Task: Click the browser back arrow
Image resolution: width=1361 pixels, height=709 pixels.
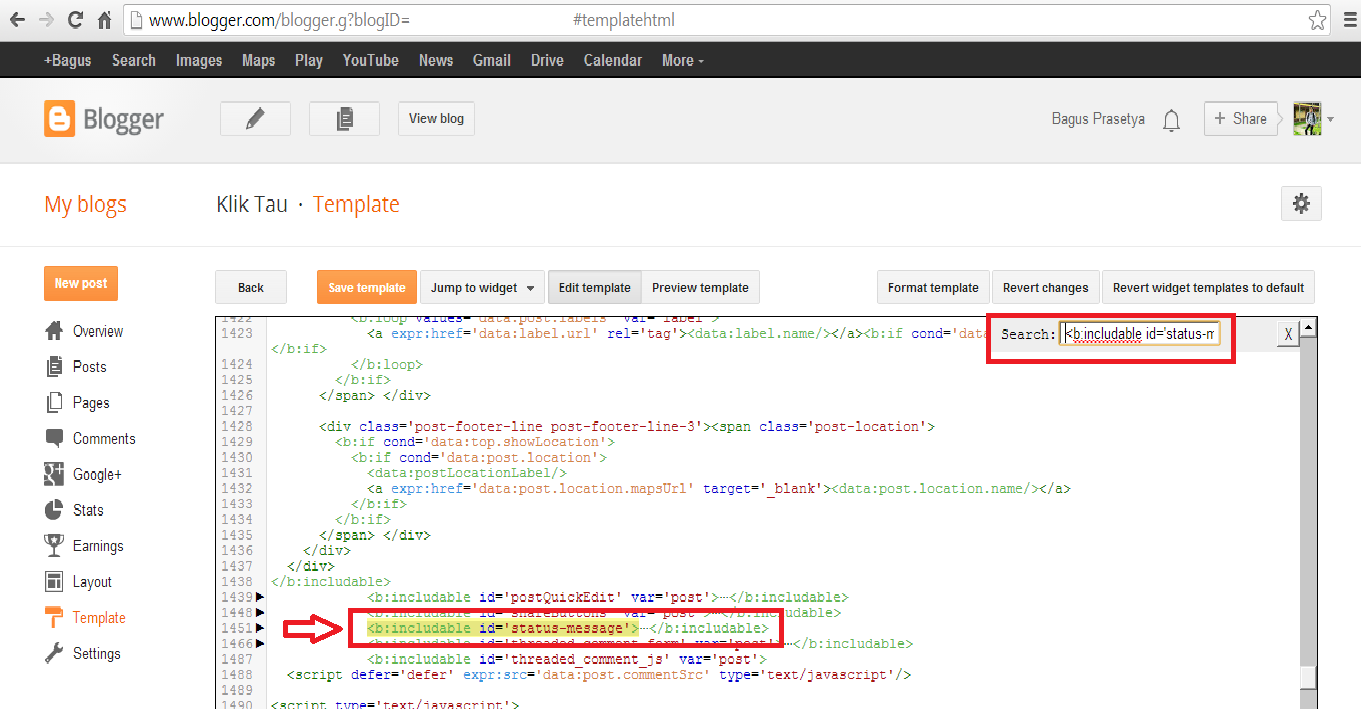Action: click(x=17, y=19)
